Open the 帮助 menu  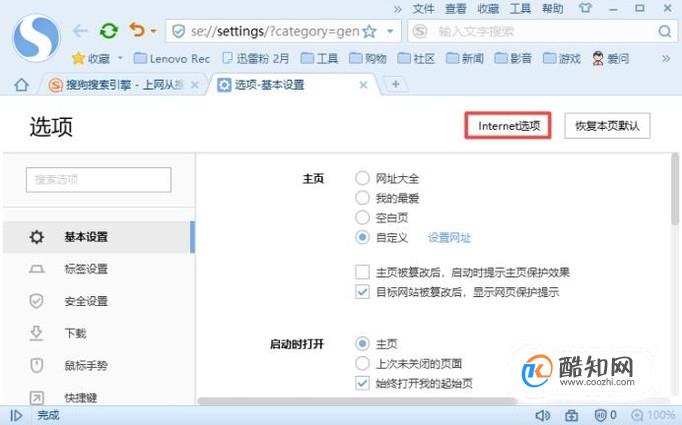click(x=552, y=8)
